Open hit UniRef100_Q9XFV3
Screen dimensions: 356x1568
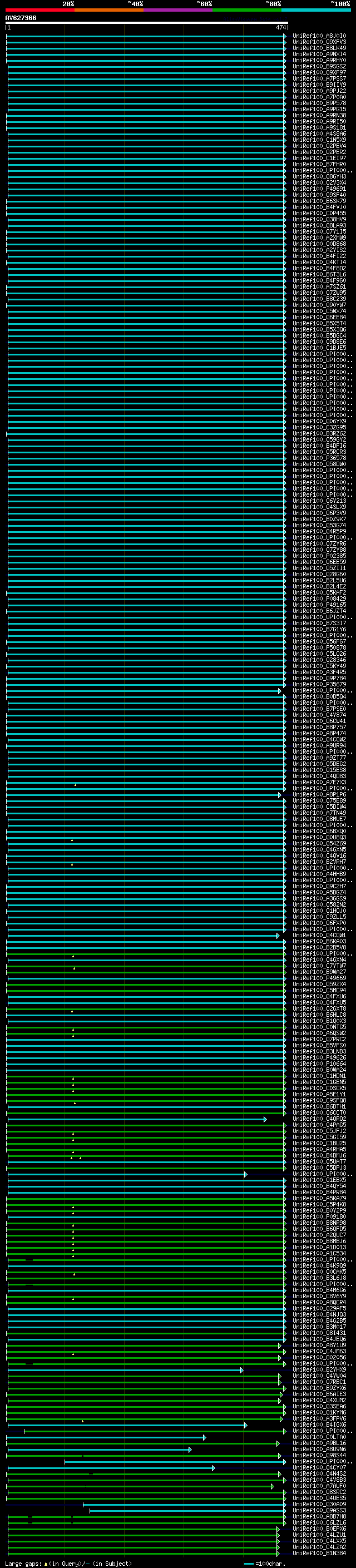[x=319, y=42]
